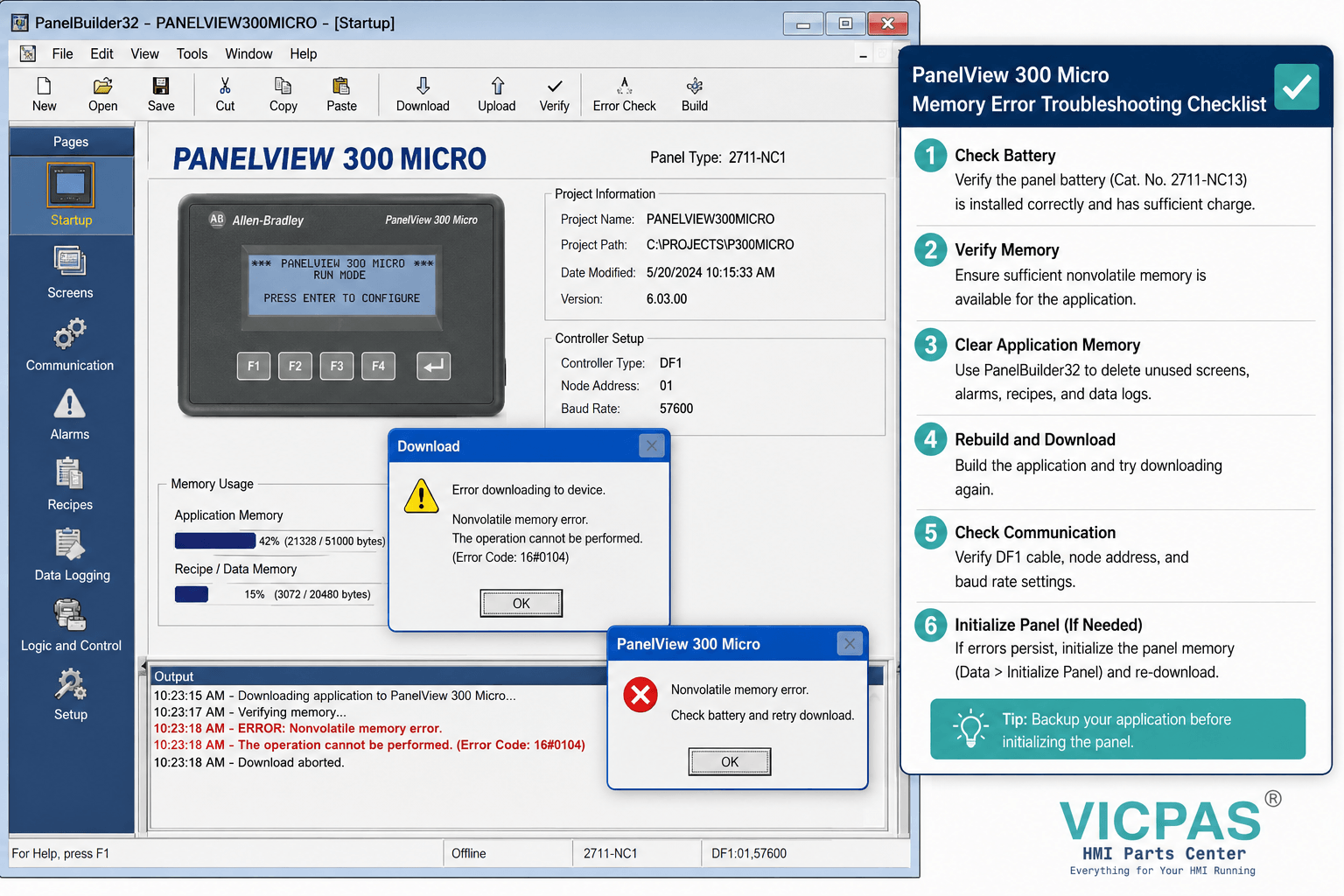1344x896 pixels.
Task: Click Offline status bar entry
Action: coord(469,853)
